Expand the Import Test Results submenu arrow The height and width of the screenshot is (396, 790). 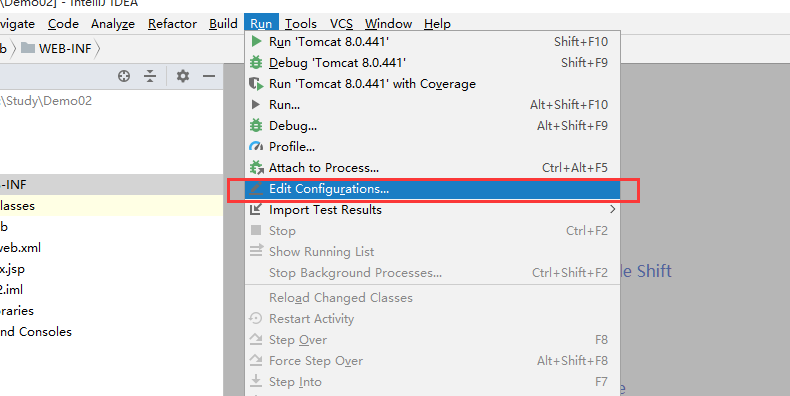(612, 209)
